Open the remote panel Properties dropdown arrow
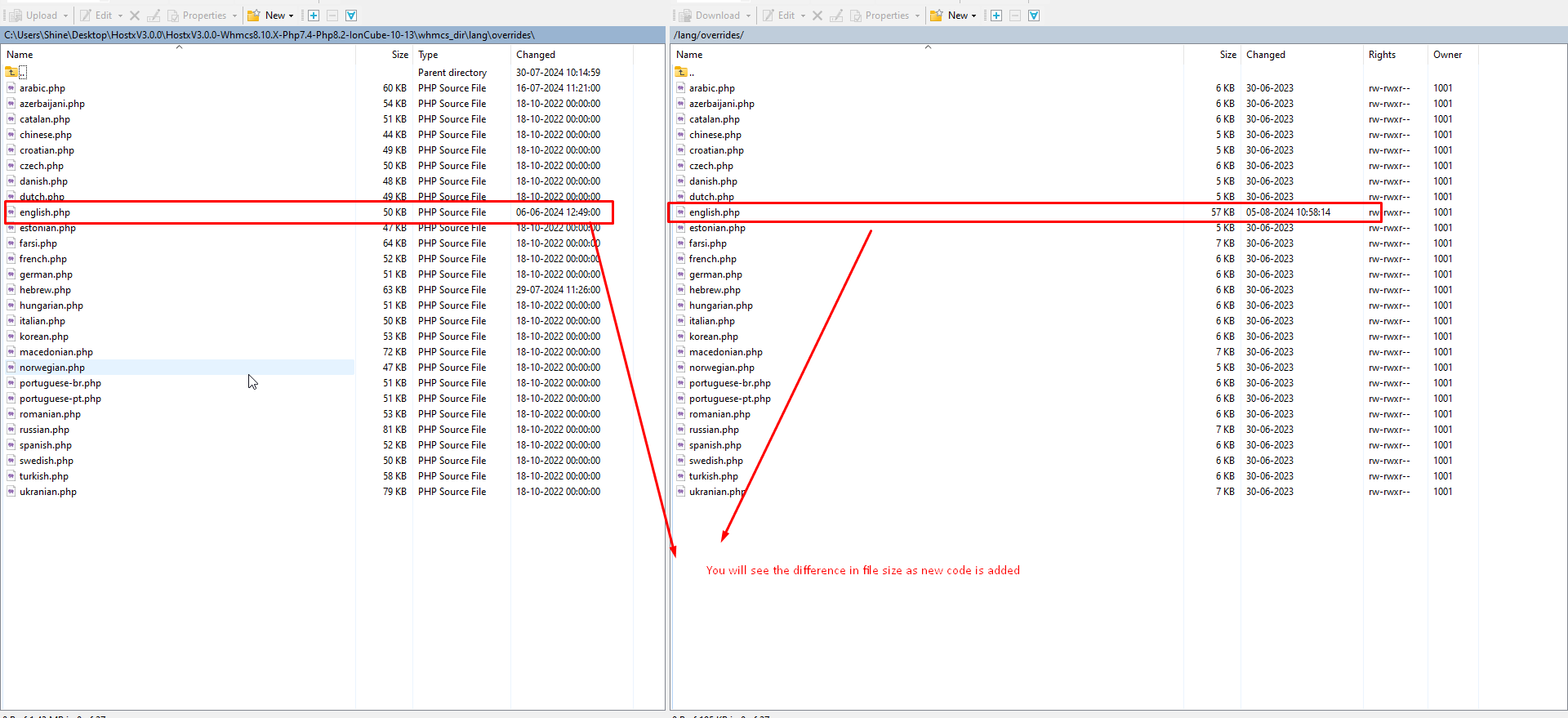Screen dimensions: 1568x718 tap(917, 16)
